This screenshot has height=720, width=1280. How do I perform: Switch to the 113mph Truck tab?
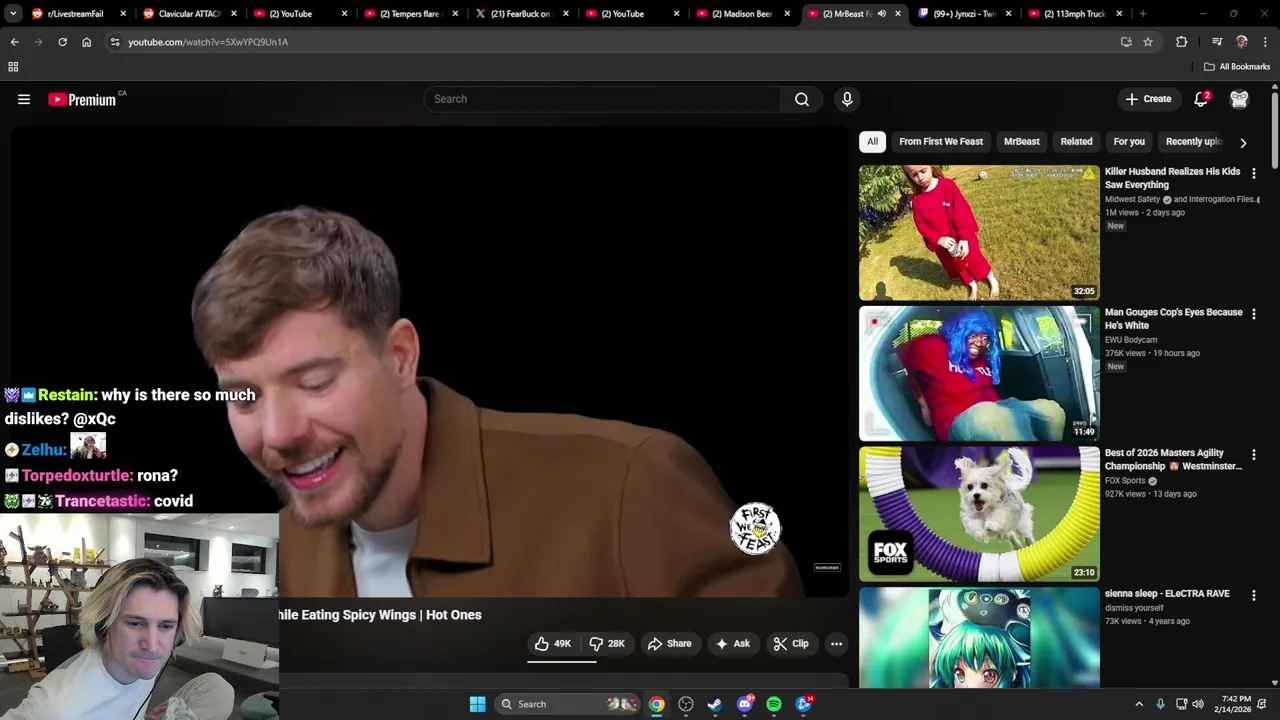tap(1075, 14)
